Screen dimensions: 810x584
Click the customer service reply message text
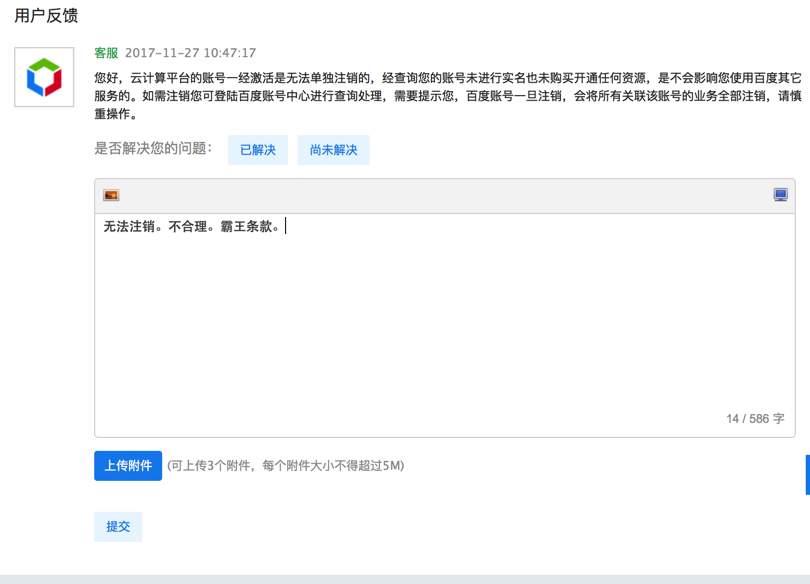pos(447,96)
